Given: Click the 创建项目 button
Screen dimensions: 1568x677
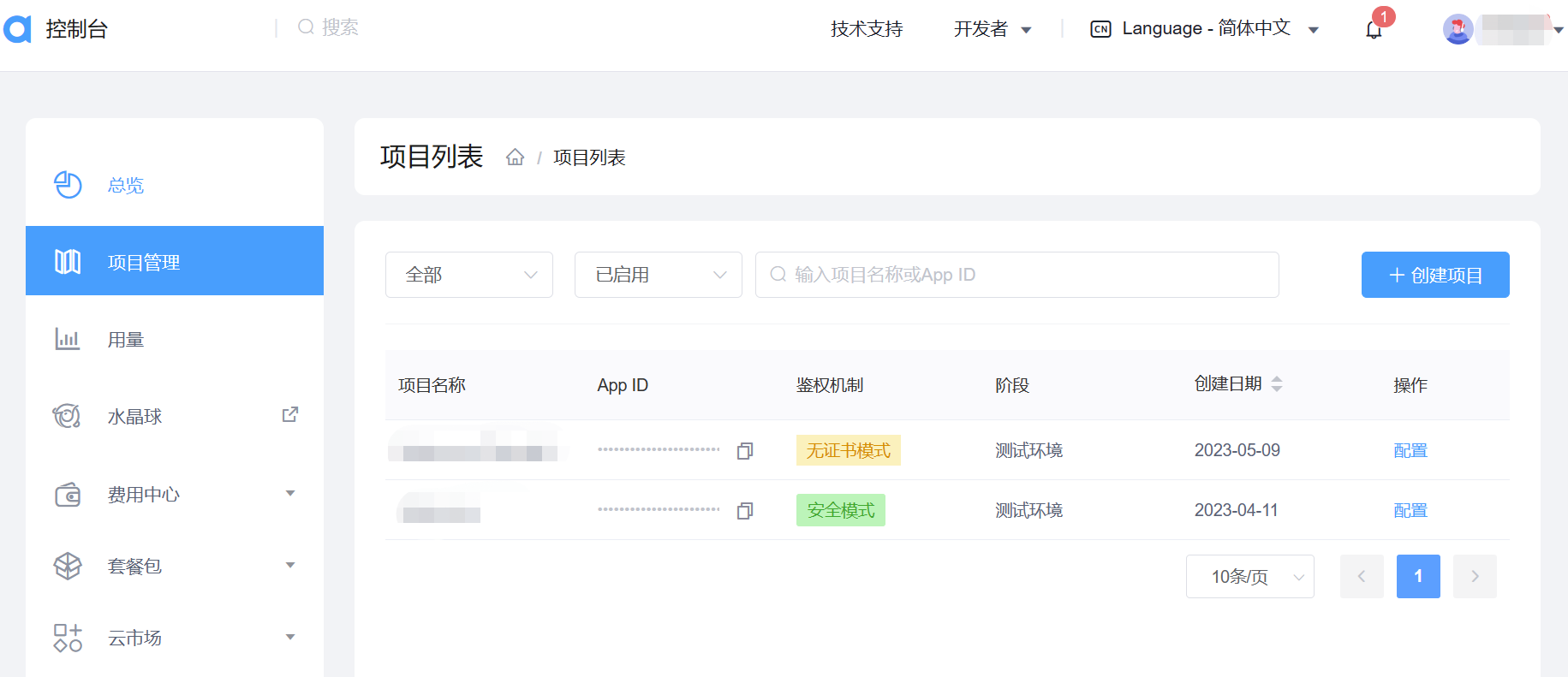Looking at the screenshot, I should pos(1435,275).
